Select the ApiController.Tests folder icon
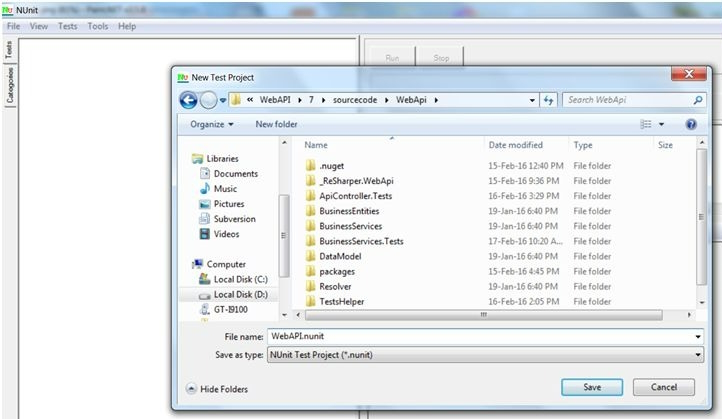722x419 pixels. pos(311,196)
